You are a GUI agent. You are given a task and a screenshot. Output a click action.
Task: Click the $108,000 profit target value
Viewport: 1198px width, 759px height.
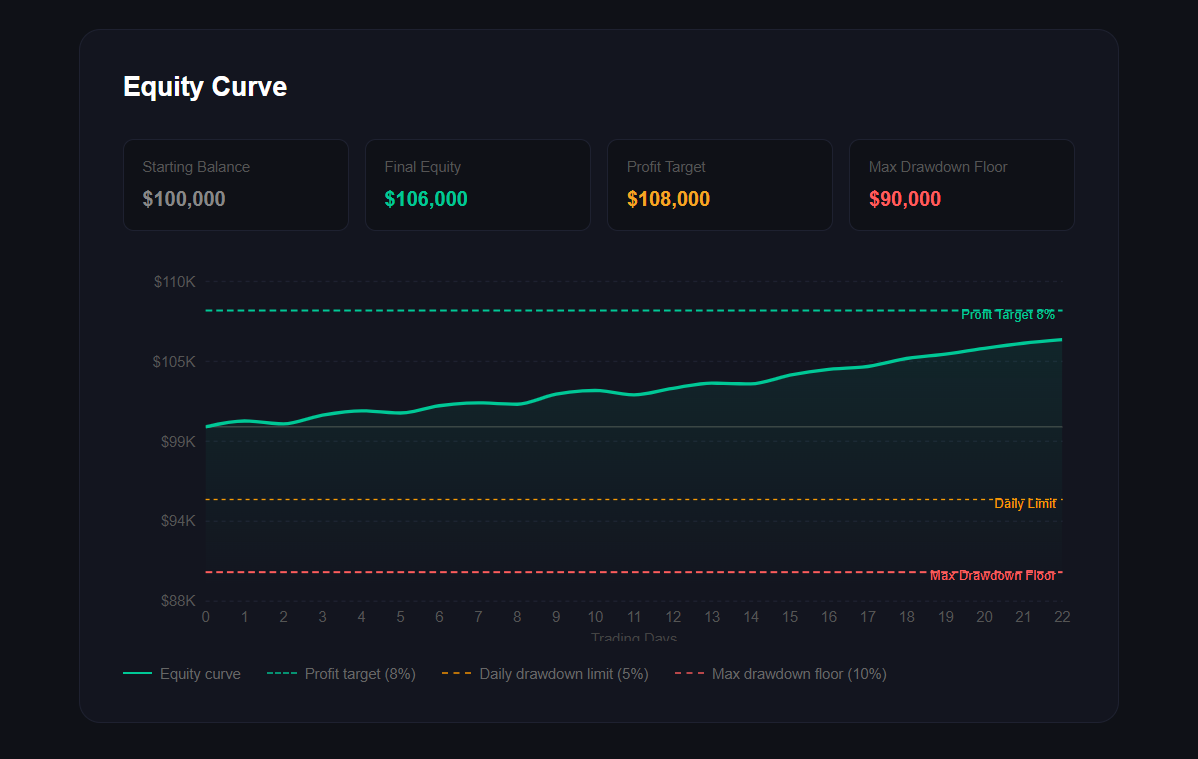(x=668, y=199)
